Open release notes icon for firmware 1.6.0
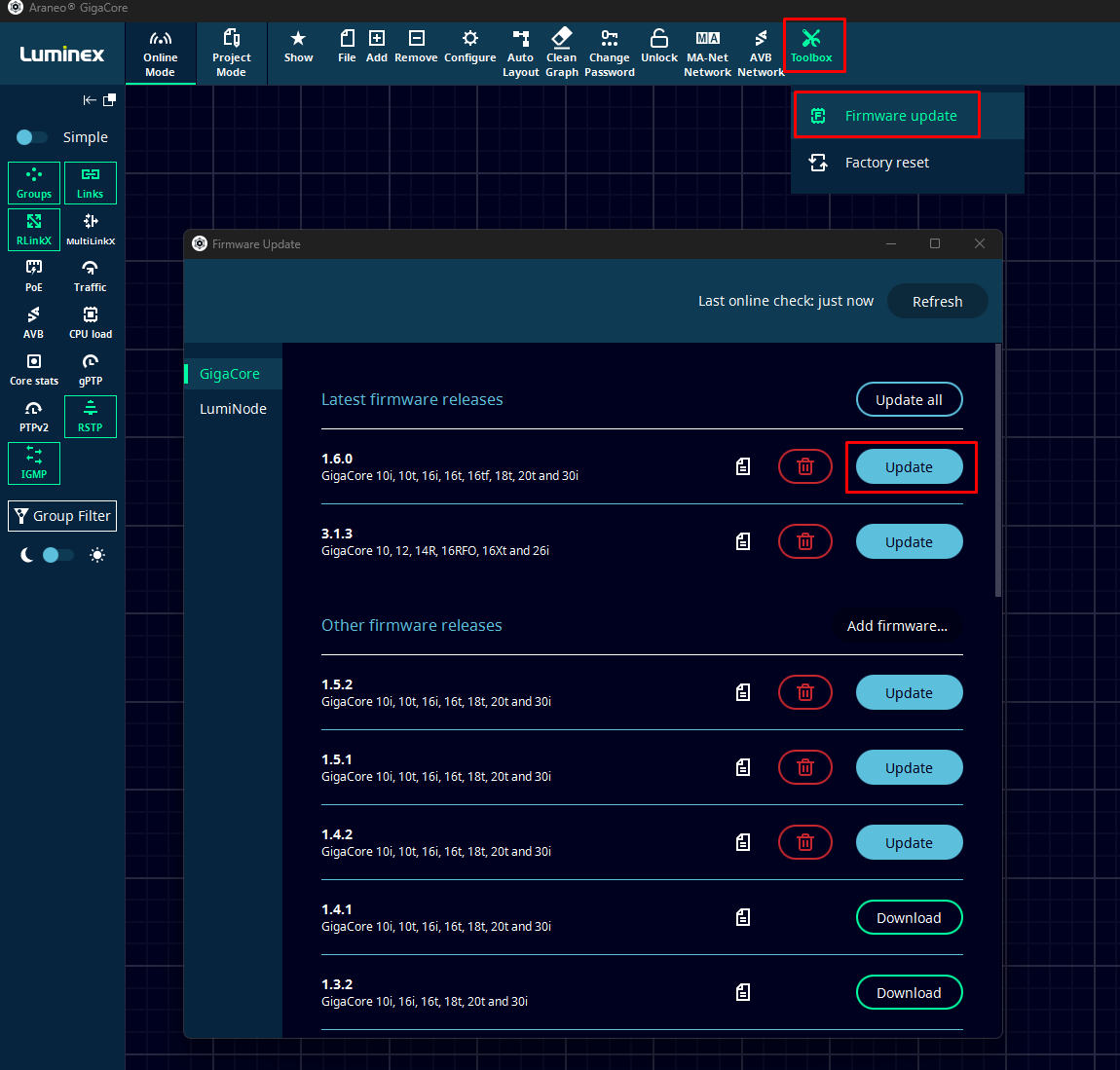 click(743, 466)
